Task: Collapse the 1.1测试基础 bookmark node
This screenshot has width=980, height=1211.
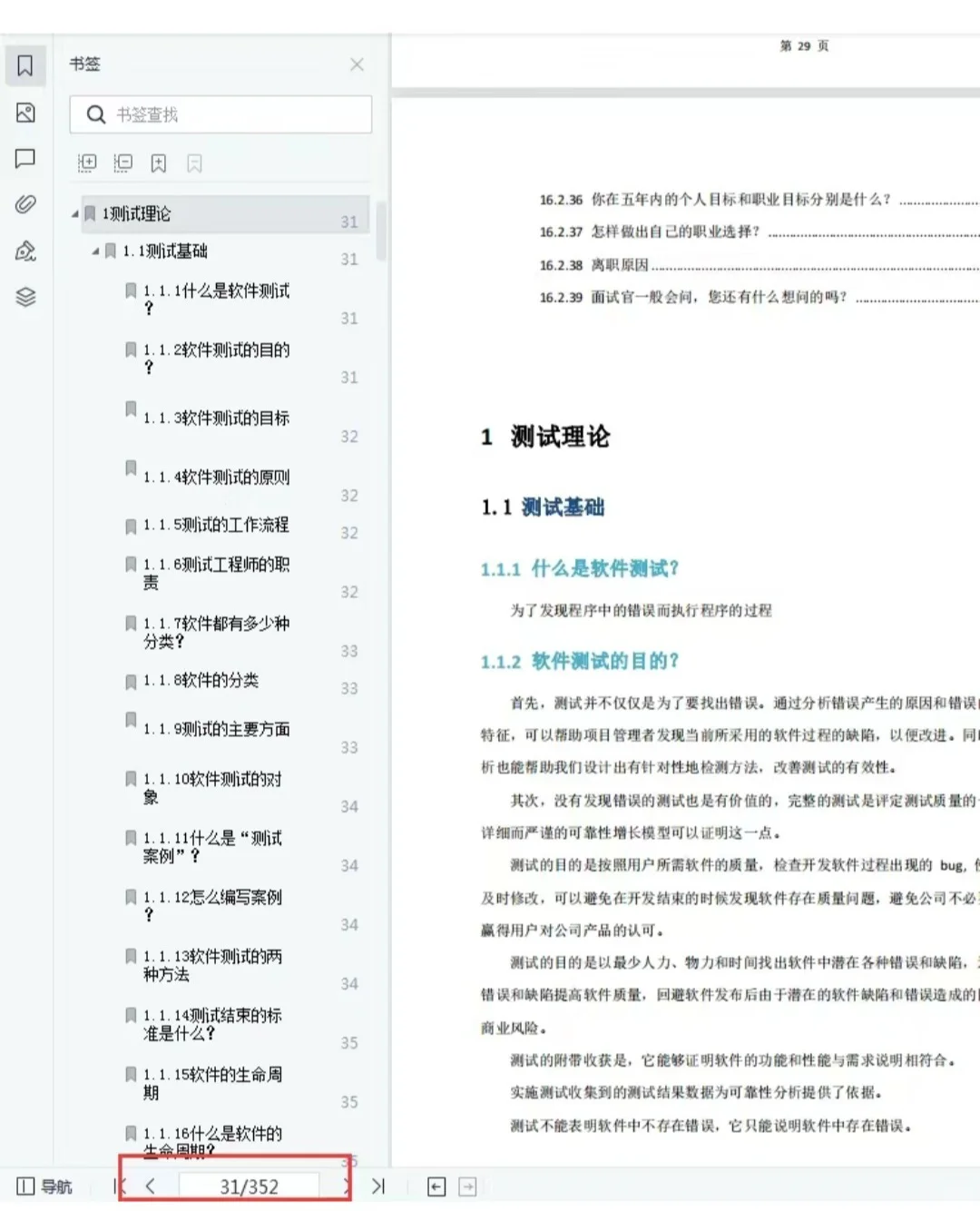Action: click(93, 251)
